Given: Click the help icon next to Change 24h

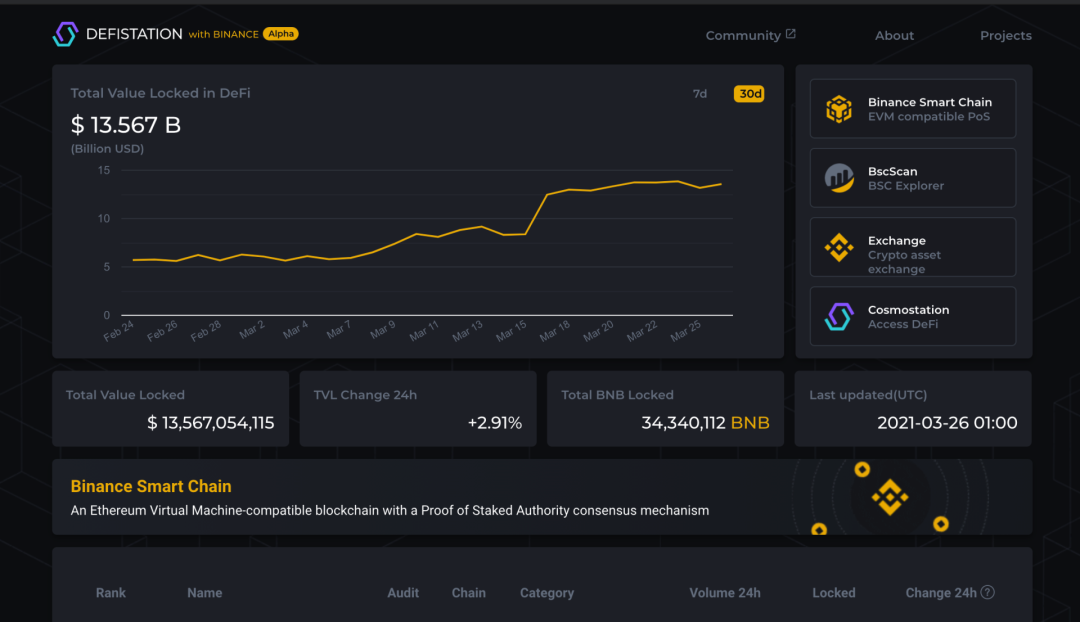Looking at the screenshot, I should tap(987, 592).
